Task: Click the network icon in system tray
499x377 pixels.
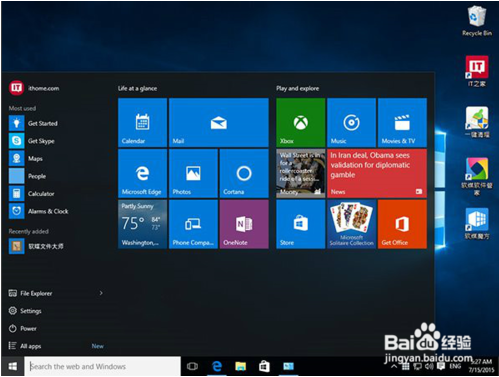Action: (x=418, y=366)
